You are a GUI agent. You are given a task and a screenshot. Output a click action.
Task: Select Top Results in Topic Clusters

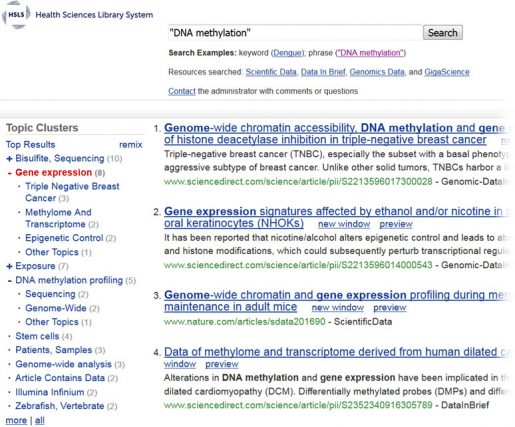coord(30,145)
